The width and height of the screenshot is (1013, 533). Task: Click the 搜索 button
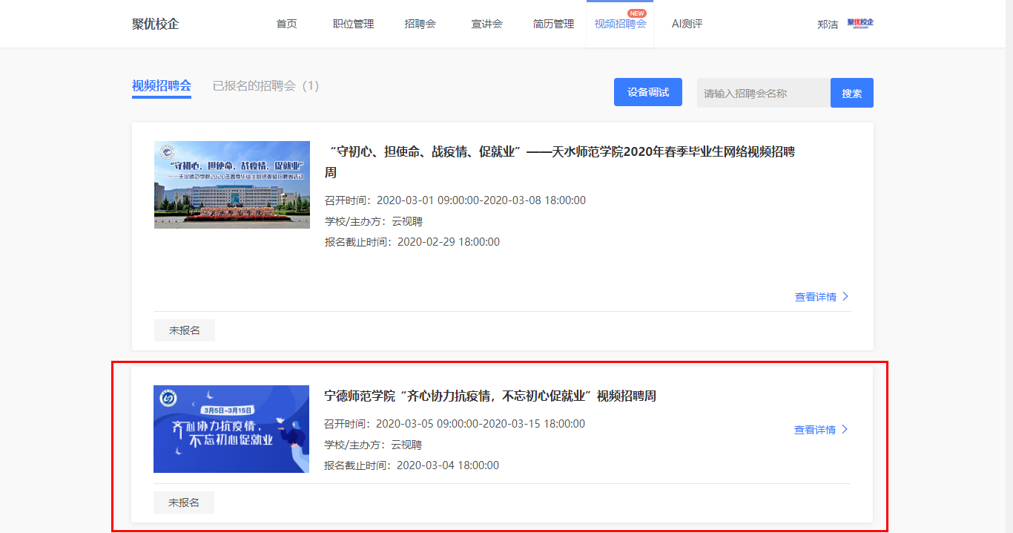click(x=851, y=93)
